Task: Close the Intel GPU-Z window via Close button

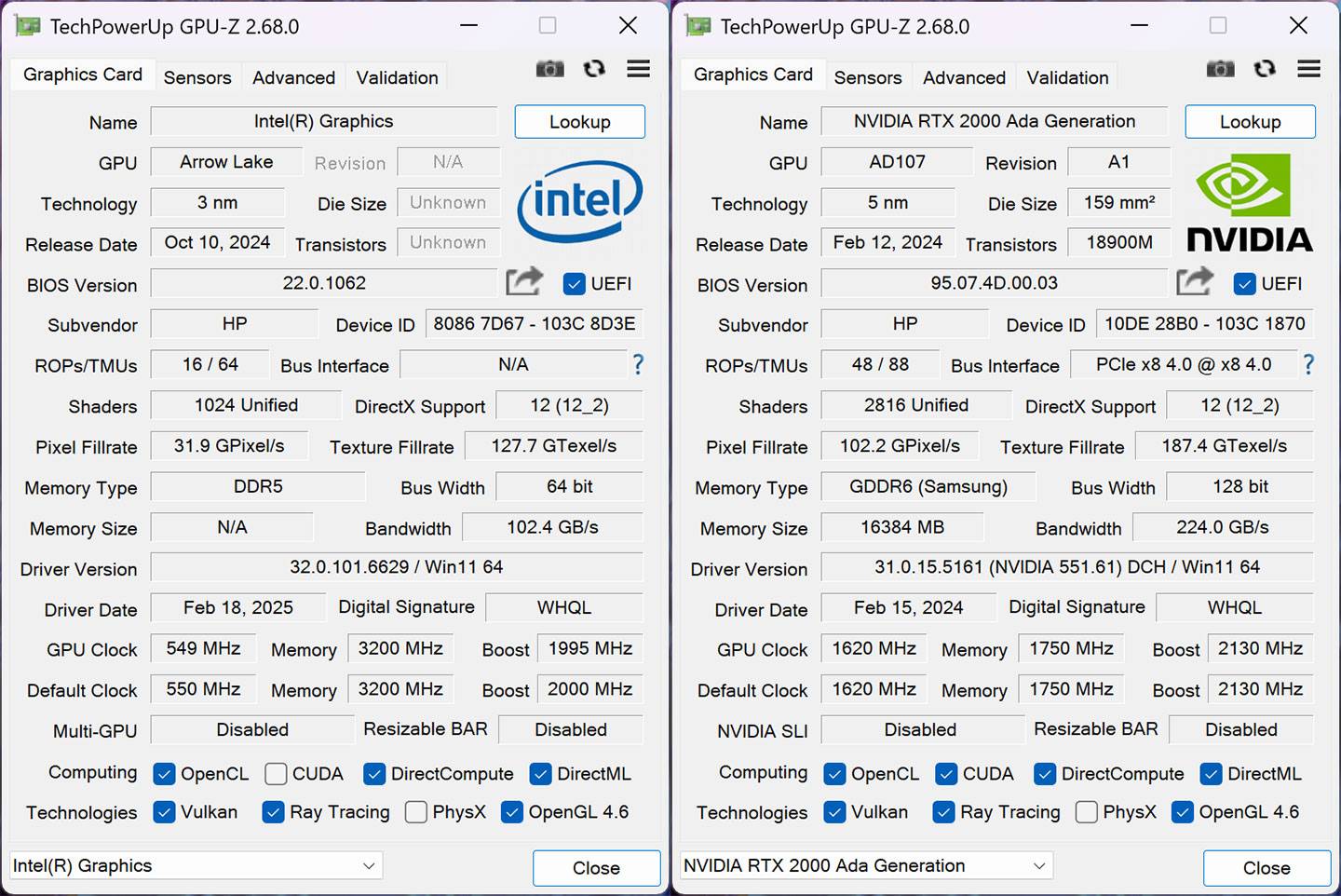Action: [x=596, y=868]
